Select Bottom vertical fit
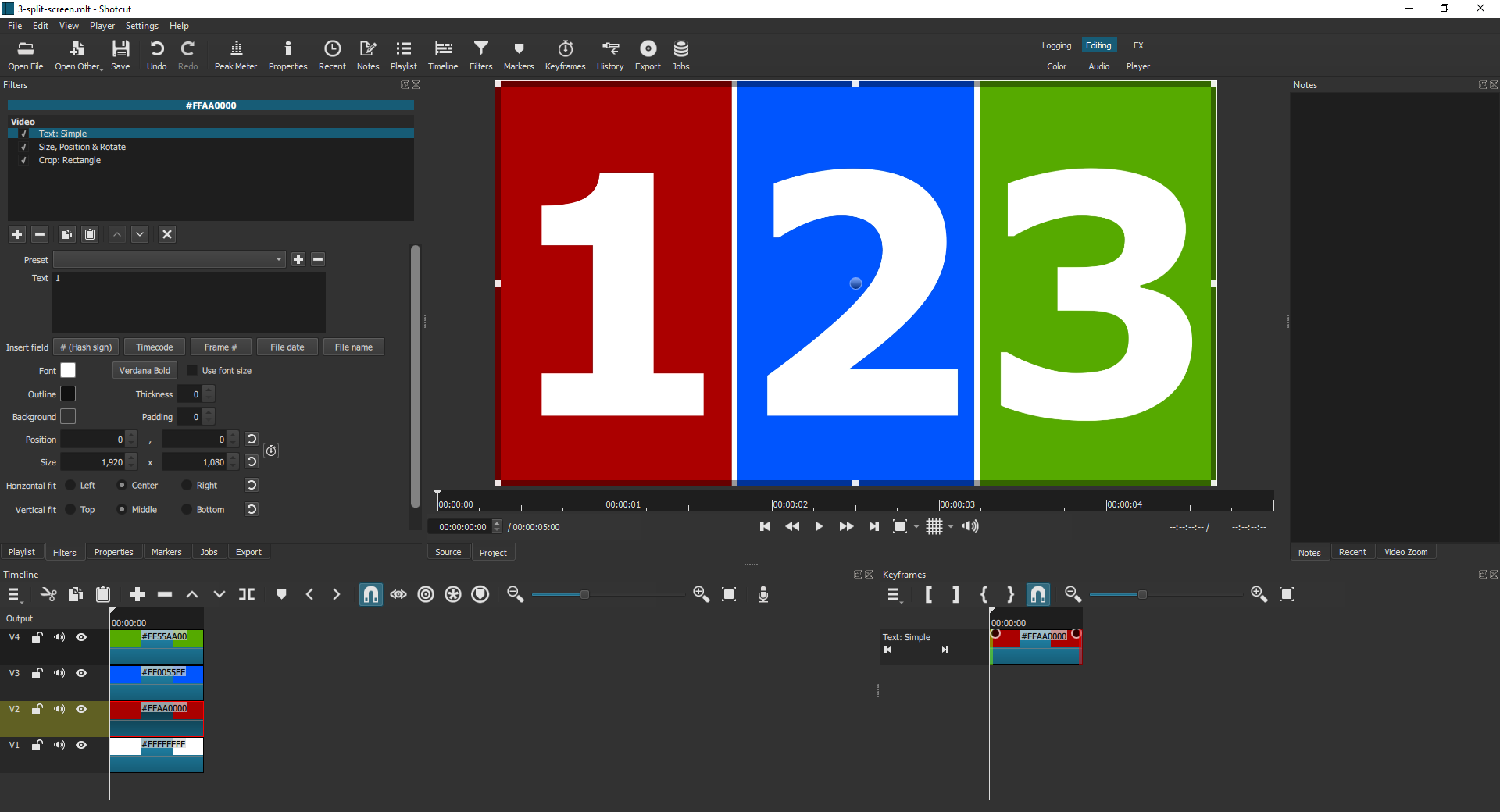1500x812 pixels. (187, 510)
